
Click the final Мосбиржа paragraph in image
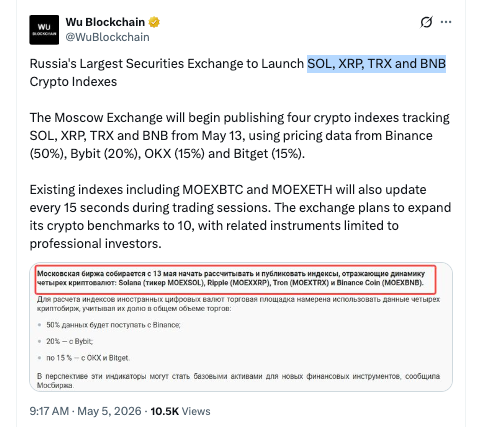point(238,381)
